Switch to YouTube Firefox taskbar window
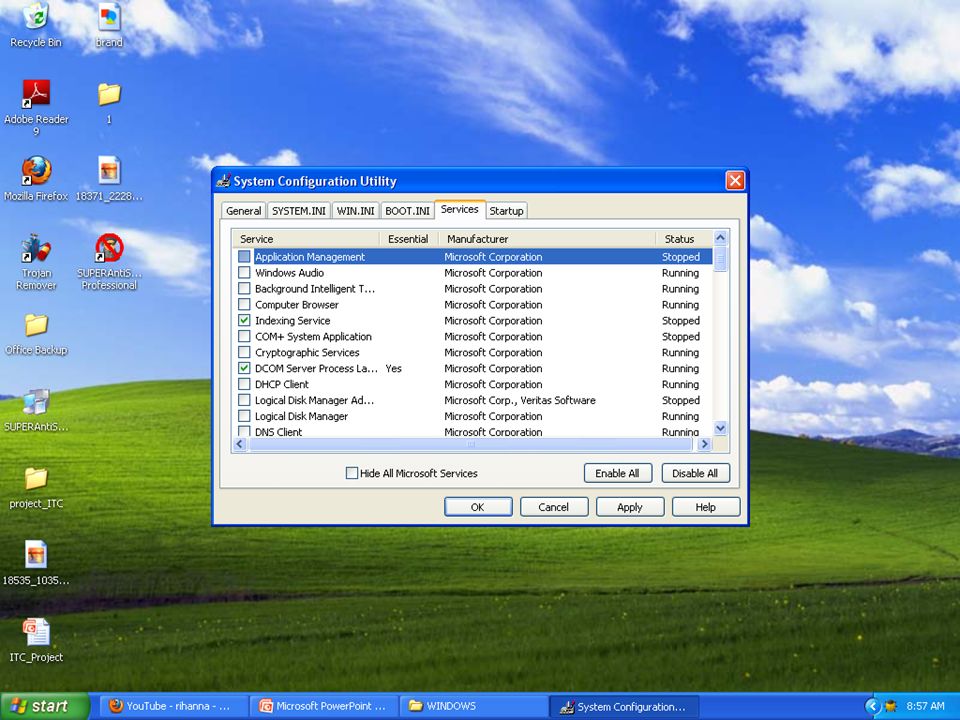Viewport: 960px width, 720px height. pos(175,707)
